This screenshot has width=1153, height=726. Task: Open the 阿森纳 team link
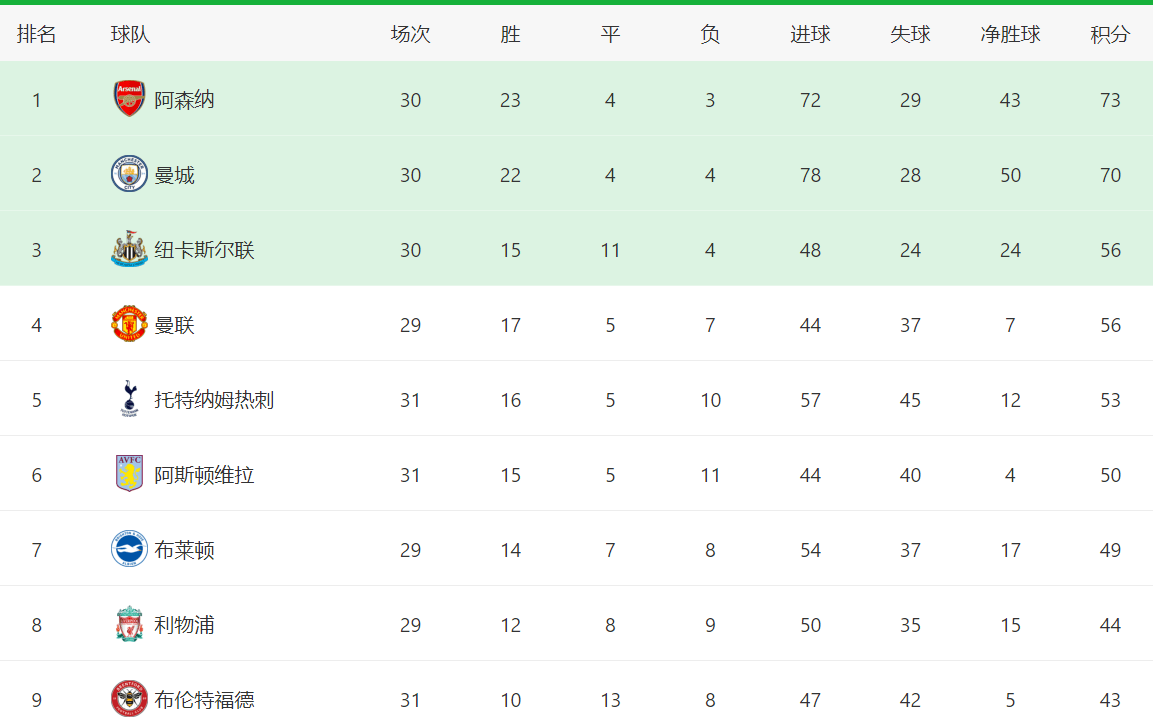pos(184,100)
